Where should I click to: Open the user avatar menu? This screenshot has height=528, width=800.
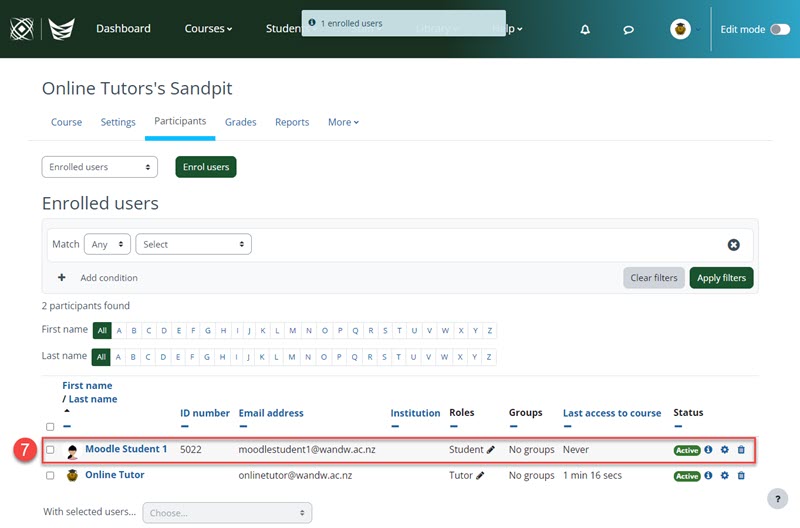(680, 29)
